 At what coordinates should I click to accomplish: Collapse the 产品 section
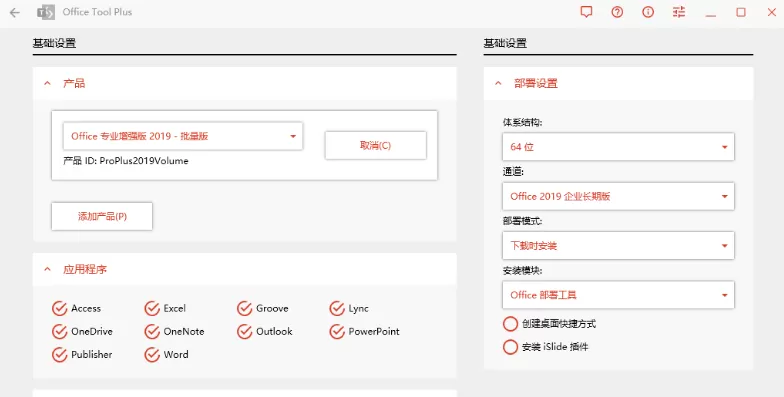point(48,84)
